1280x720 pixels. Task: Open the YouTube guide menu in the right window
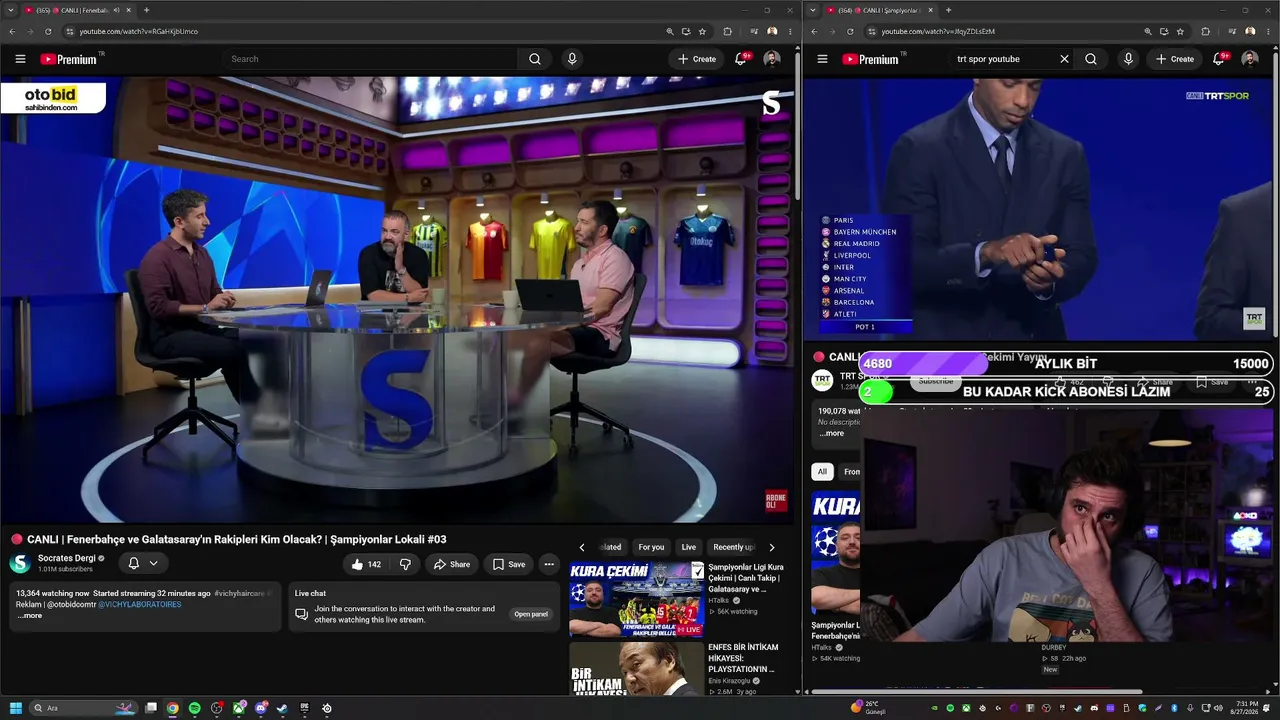coord(822,59)
